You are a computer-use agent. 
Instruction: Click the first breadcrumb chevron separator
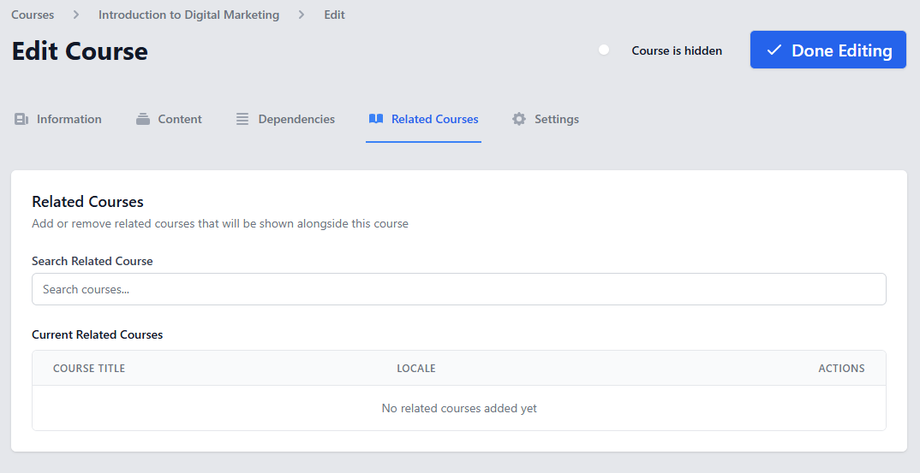click(x=76, y=15)
